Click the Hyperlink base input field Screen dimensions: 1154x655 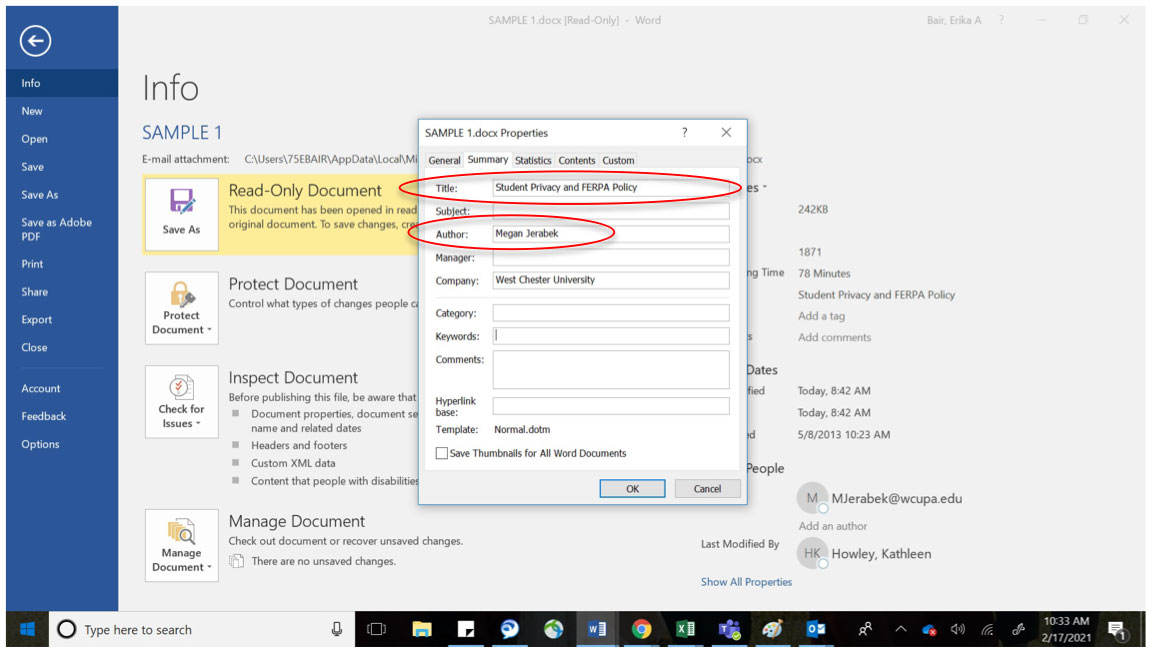(x=611, y=406)
